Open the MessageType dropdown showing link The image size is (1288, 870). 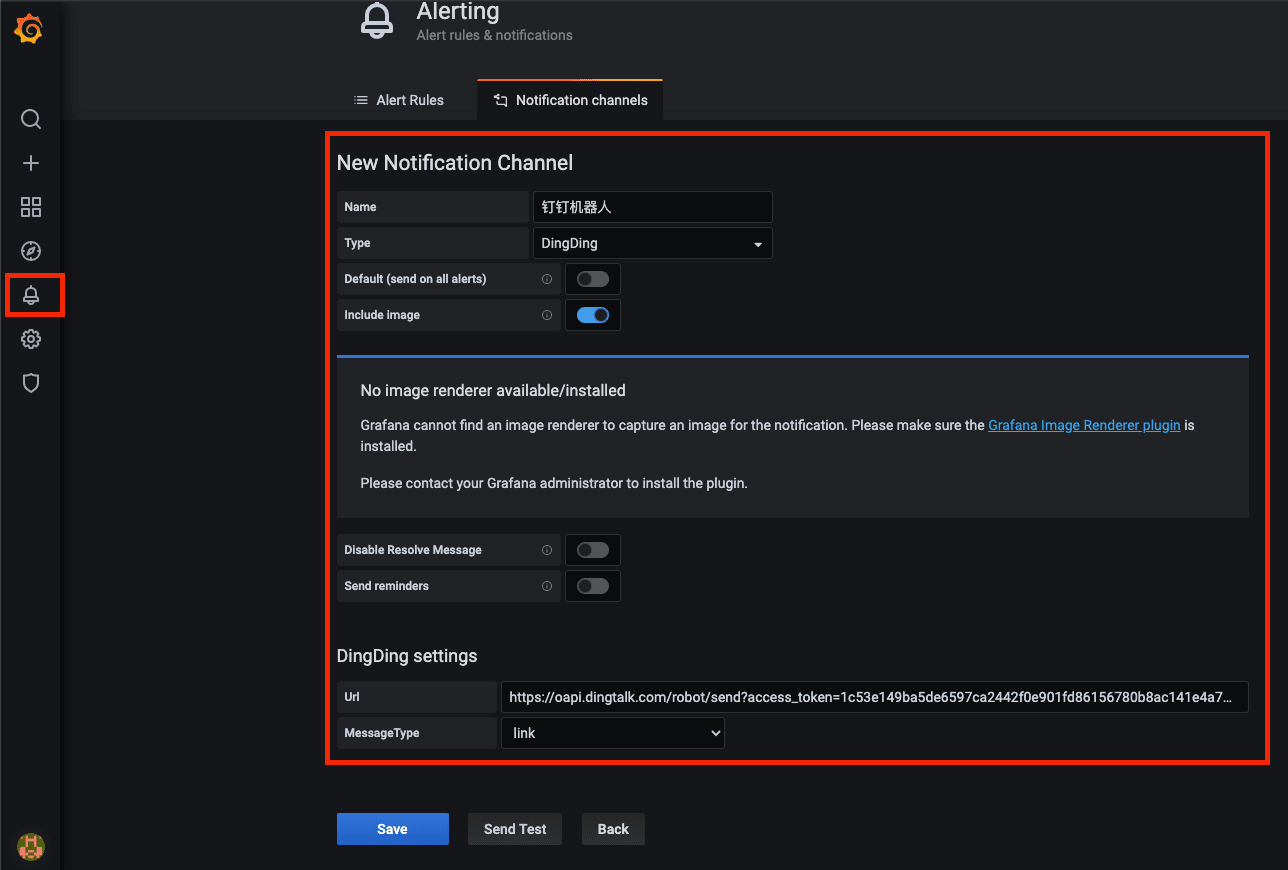(613, 733)
